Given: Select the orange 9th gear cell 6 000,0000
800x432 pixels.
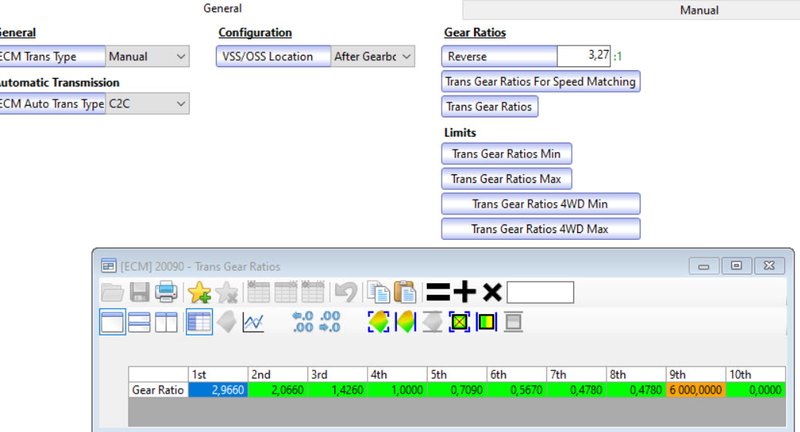Looking at the screenshot, I should tap(695, 390).
